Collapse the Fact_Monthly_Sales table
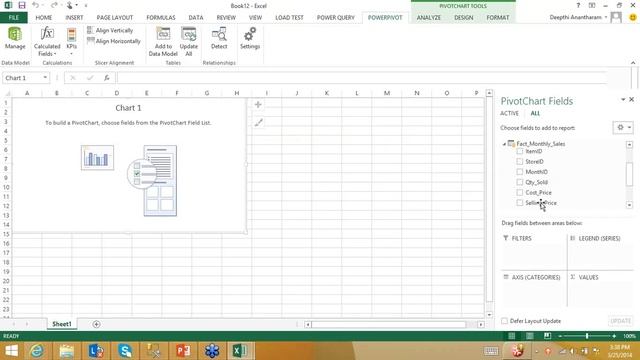Viewport: 640px width, 360px height. pos(504,144)
